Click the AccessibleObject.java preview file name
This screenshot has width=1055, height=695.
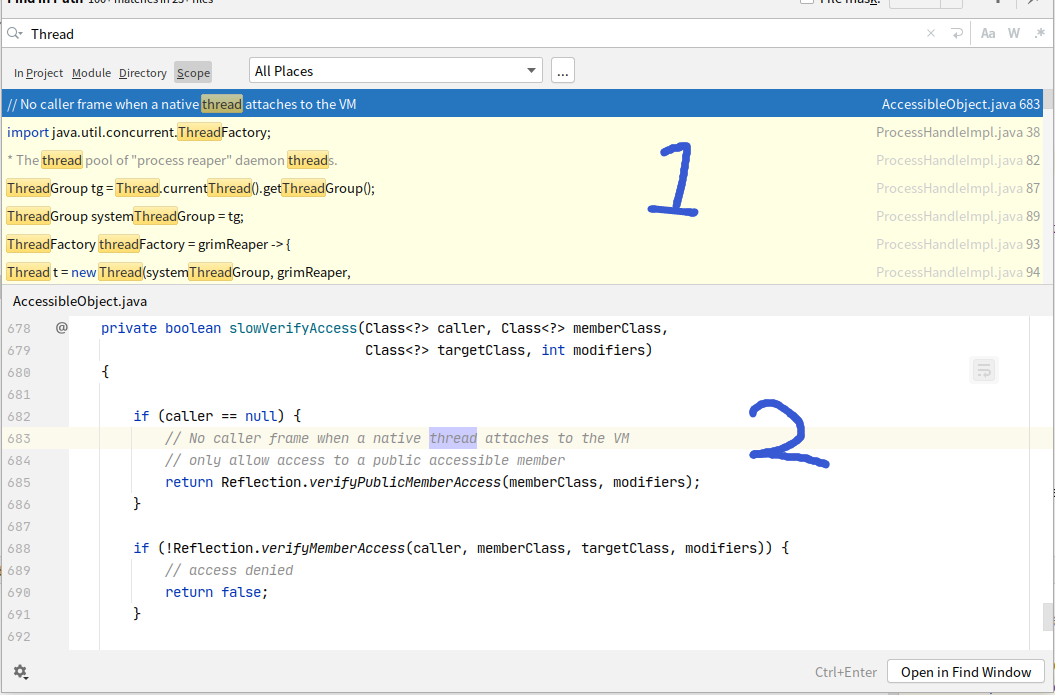(79, 301)
